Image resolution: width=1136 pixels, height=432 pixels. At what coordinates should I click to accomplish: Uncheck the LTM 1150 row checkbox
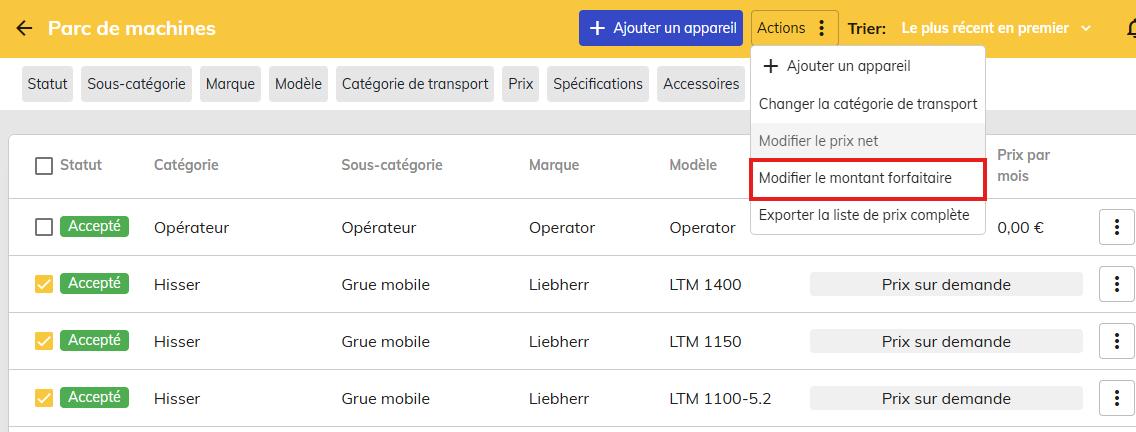click(44, 341)
